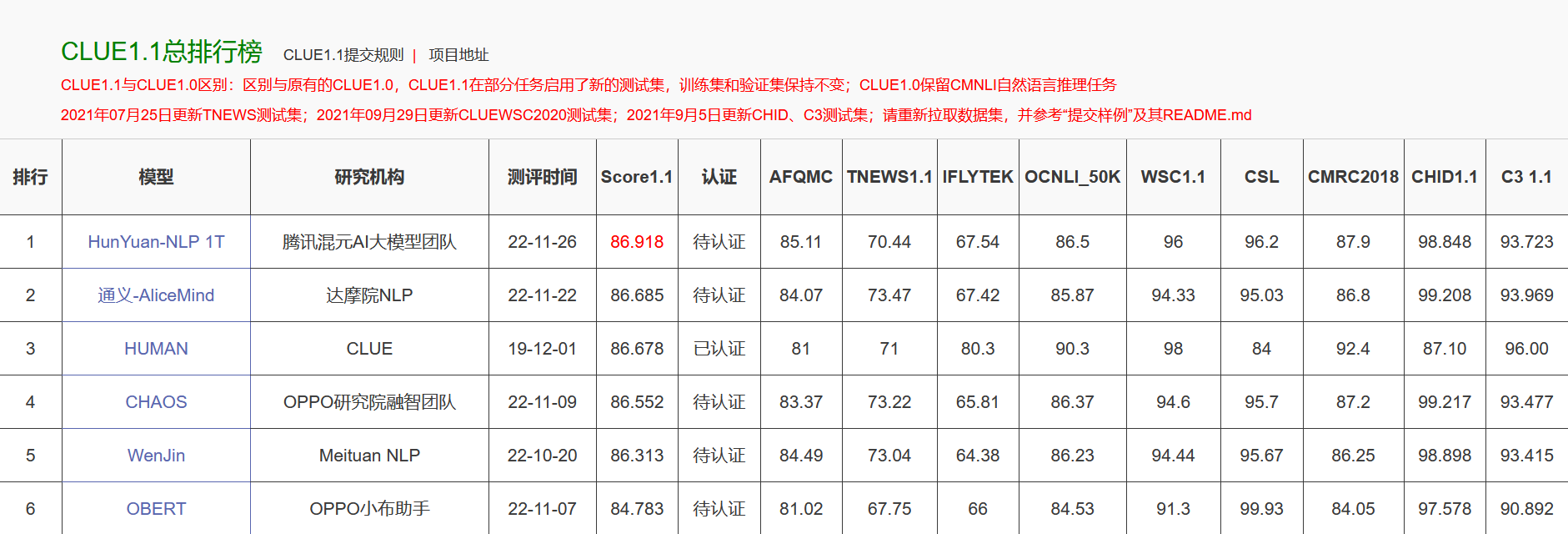Click the CMRC2018 column header

coord(1353,177)
